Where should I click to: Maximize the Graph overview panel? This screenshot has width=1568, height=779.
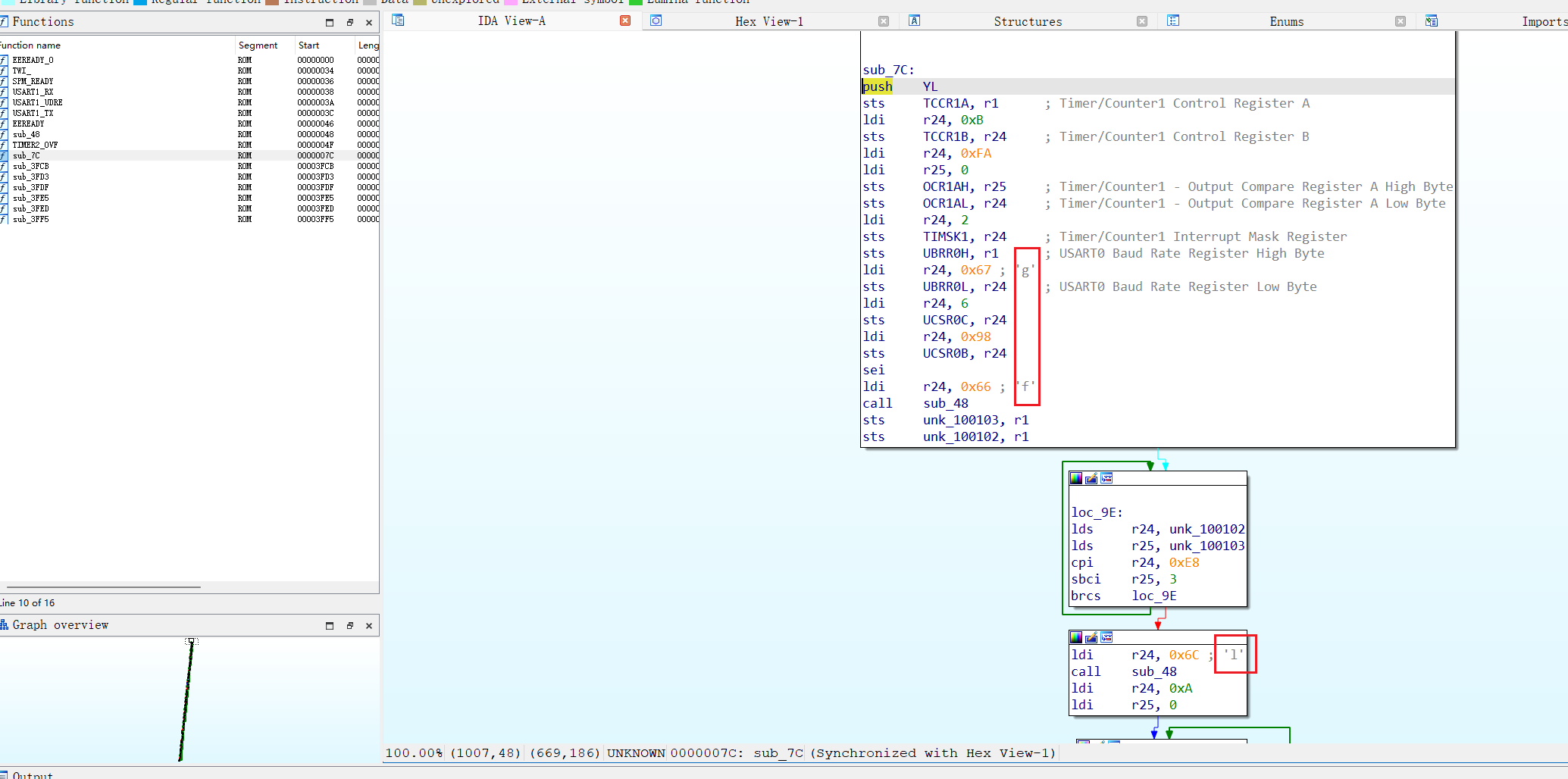(330, 625)
